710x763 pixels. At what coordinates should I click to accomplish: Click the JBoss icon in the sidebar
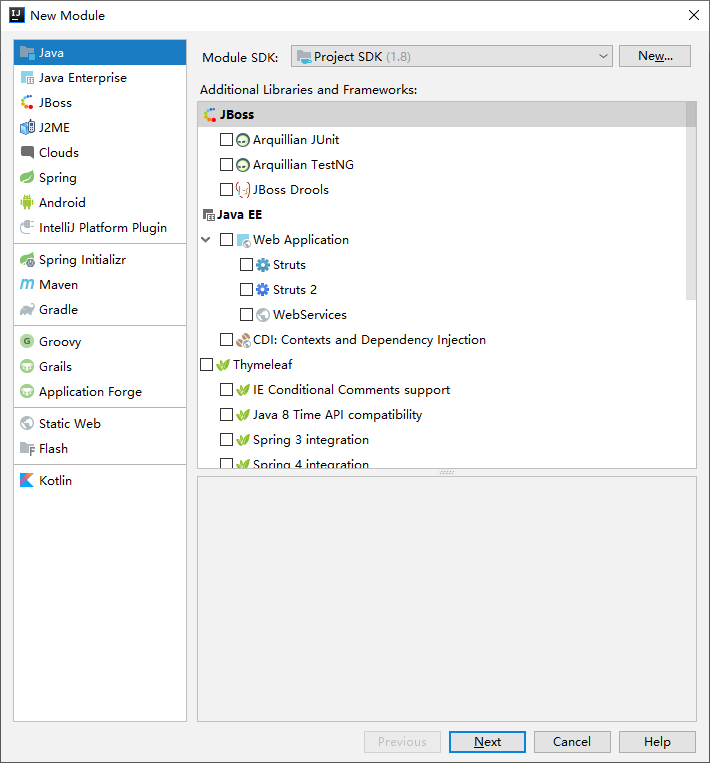28,103
